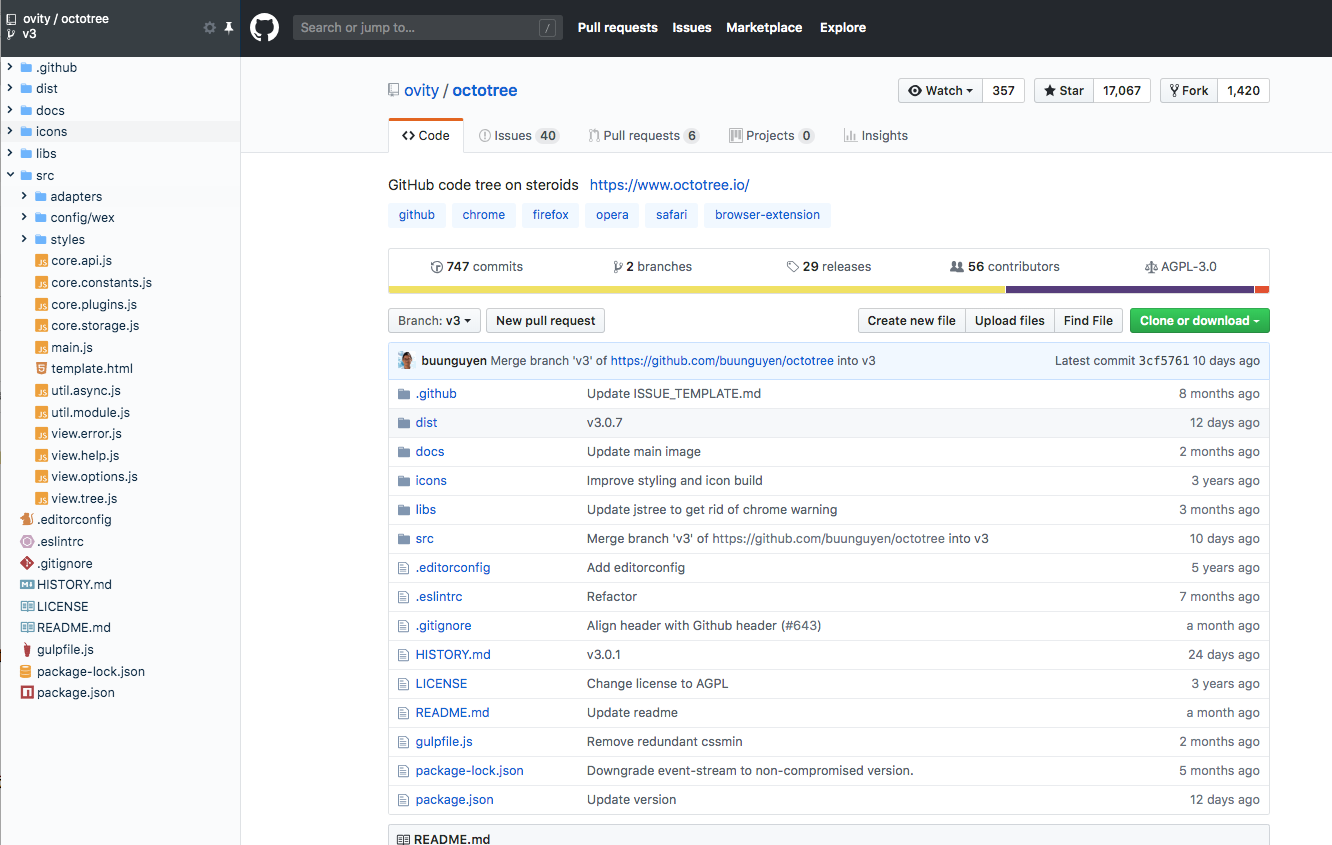The image size is (1332, 845).
Task: Click the LICENSE icon in sidebar tree
Action: [27, 606]
